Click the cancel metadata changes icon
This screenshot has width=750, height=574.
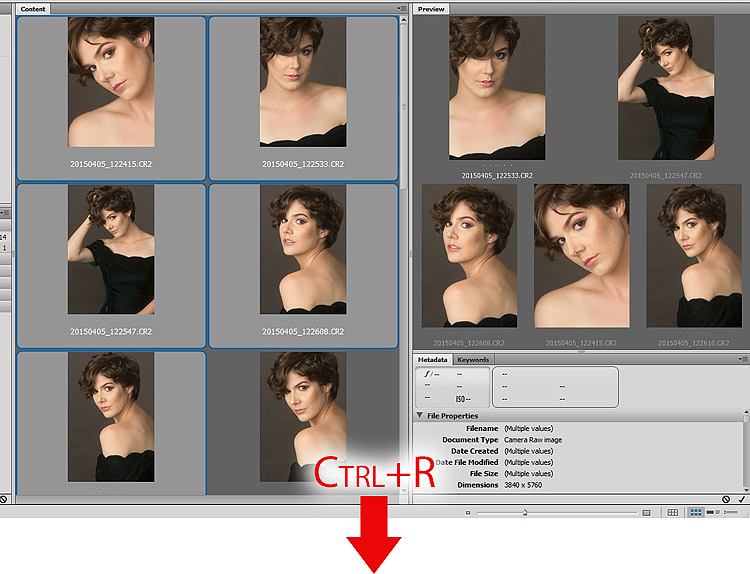pos(725,499)
